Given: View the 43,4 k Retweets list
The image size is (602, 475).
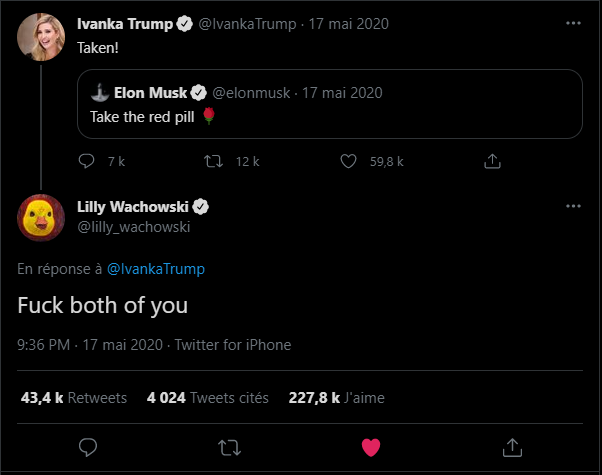Looking at the screenshot, I should click(74, 397).
